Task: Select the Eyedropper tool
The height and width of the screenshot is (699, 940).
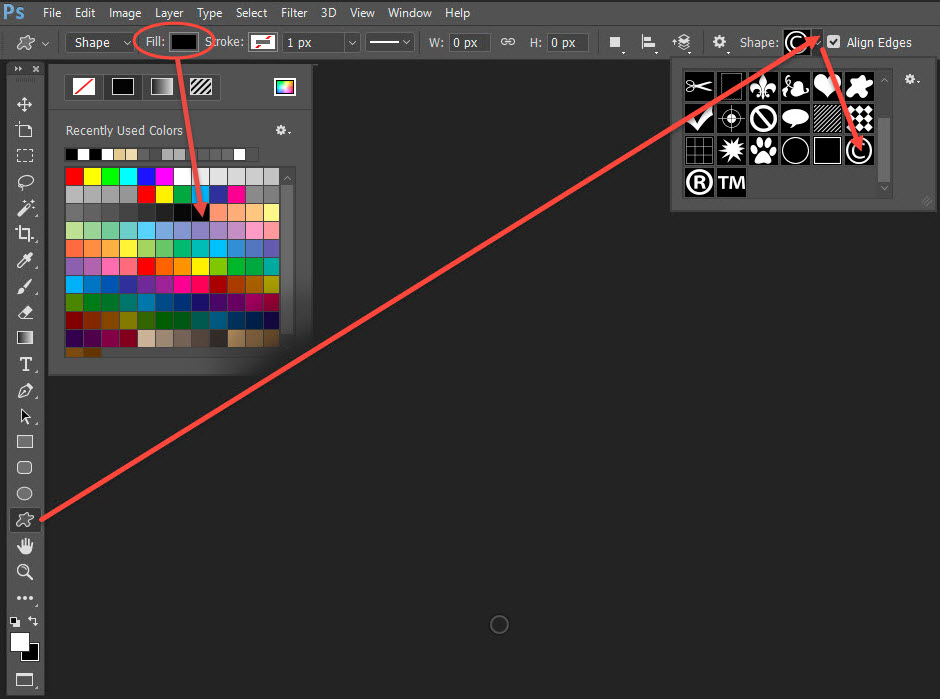Action: click(25, 260)
